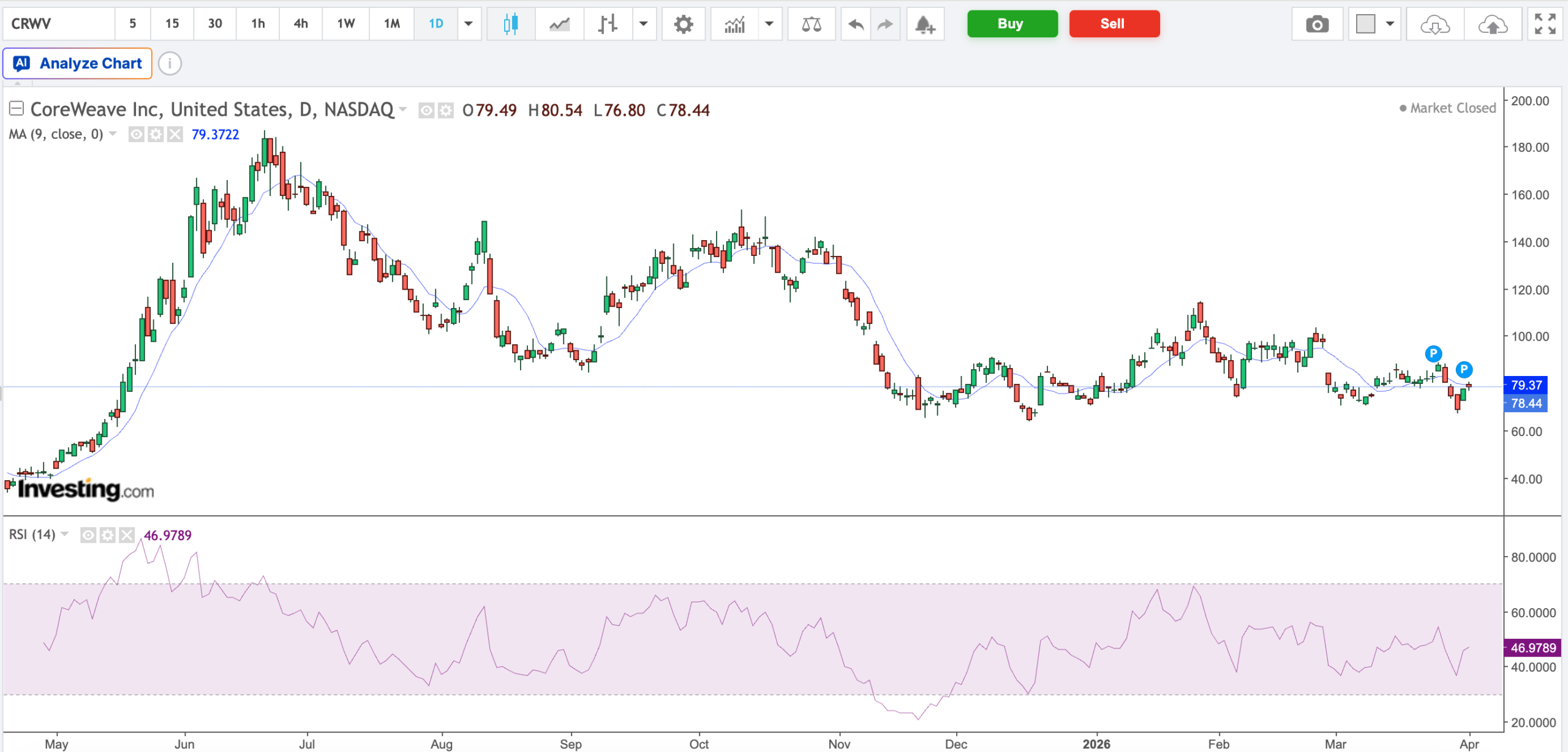Click the RSI value 46.9789 in legend
This screenshot has height=752, width=1568.
click(x=168, y=535)
